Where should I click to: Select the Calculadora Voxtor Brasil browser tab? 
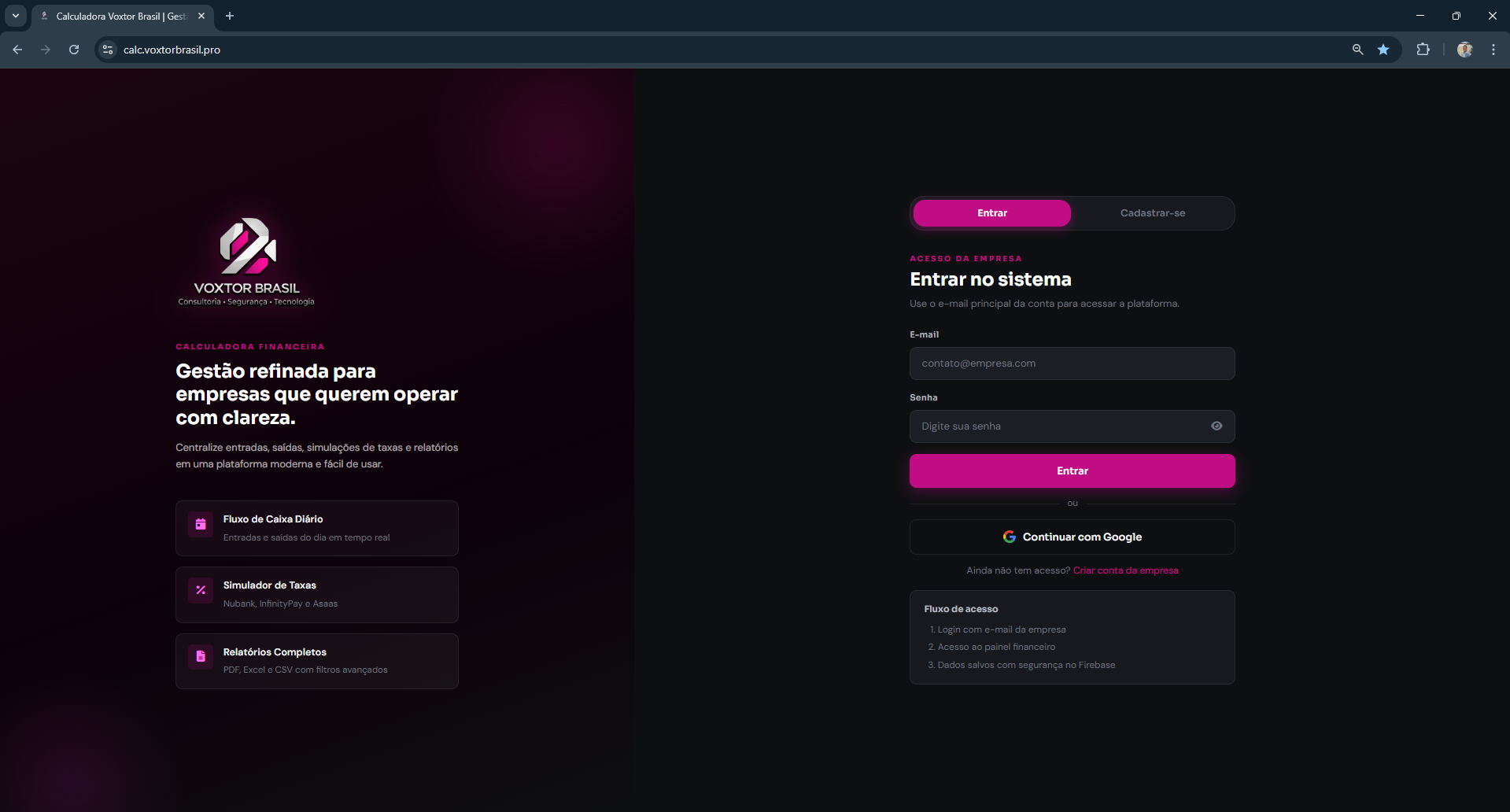[118, 16]
